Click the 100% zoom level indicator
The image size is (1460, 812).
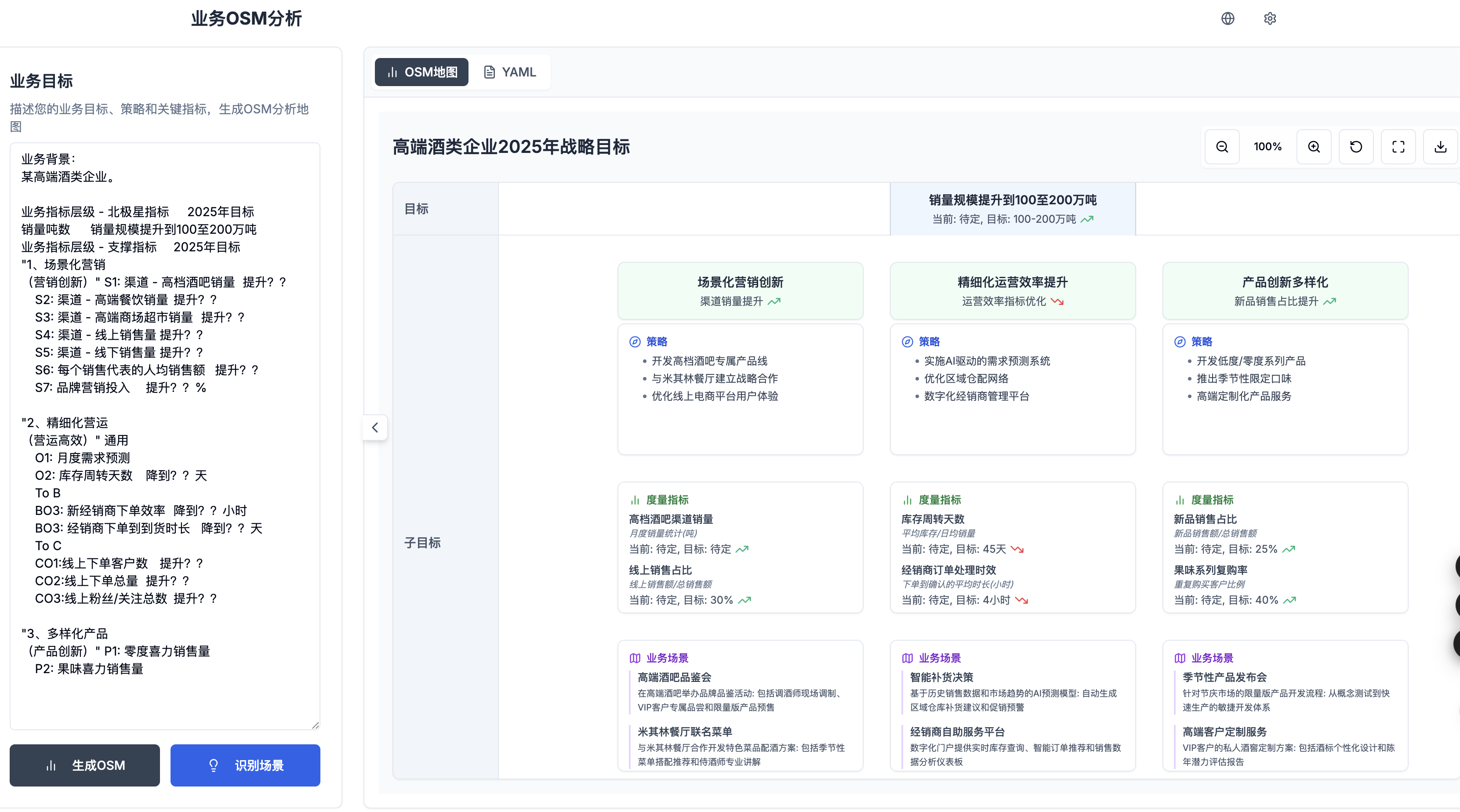pos(1268,147)
